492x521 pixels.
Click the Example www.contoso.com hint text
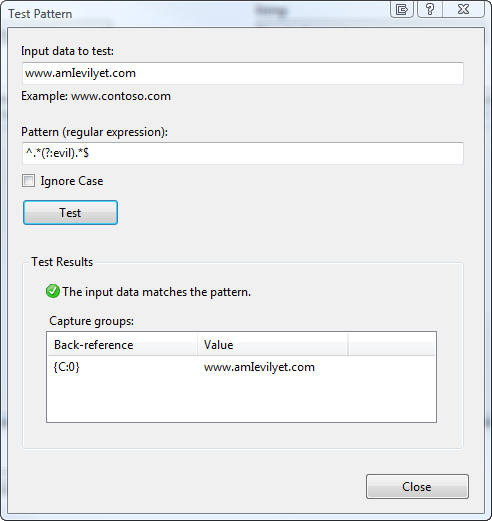pos(96,96)
